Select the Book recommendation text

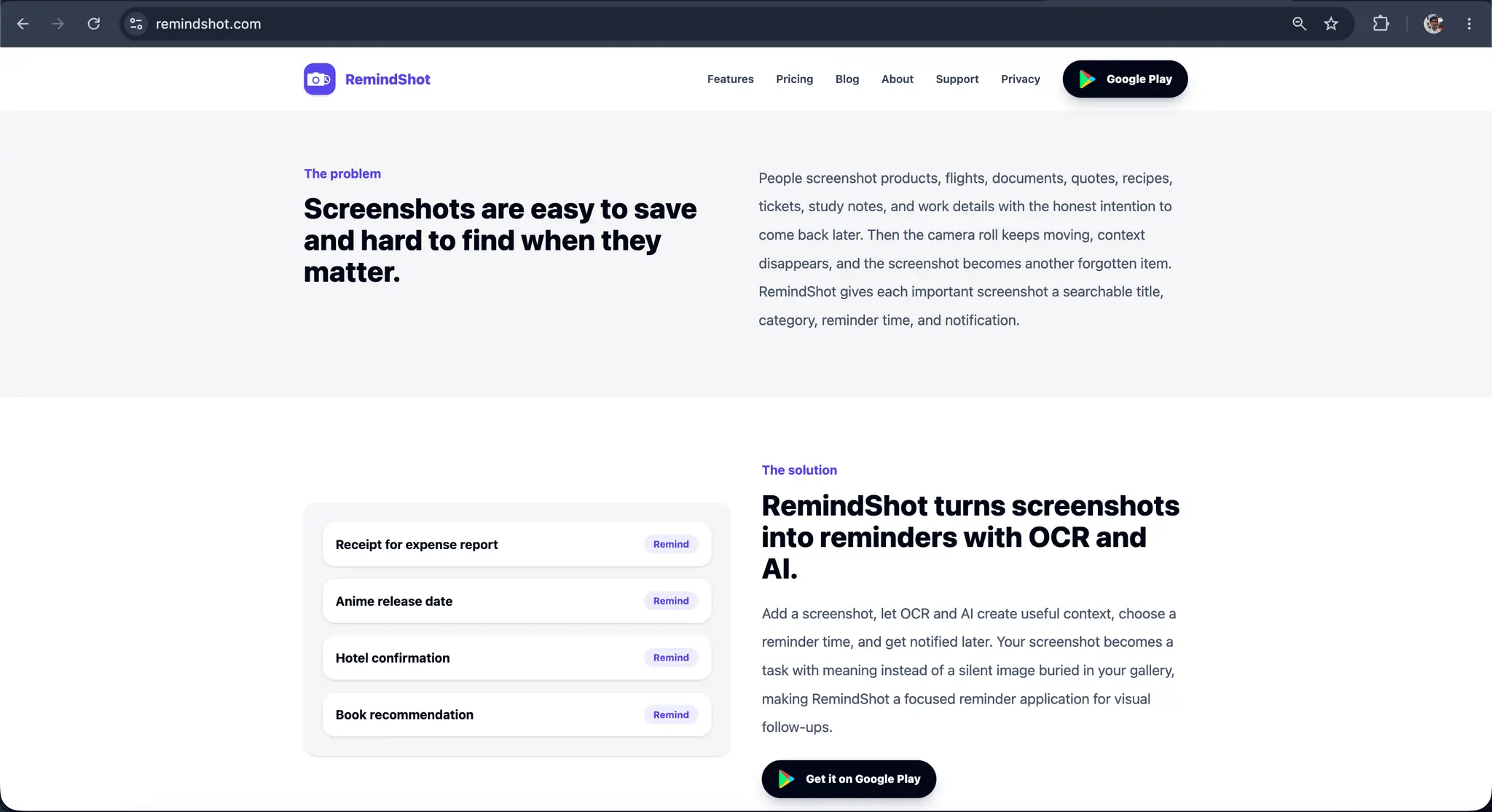[404, 714]
